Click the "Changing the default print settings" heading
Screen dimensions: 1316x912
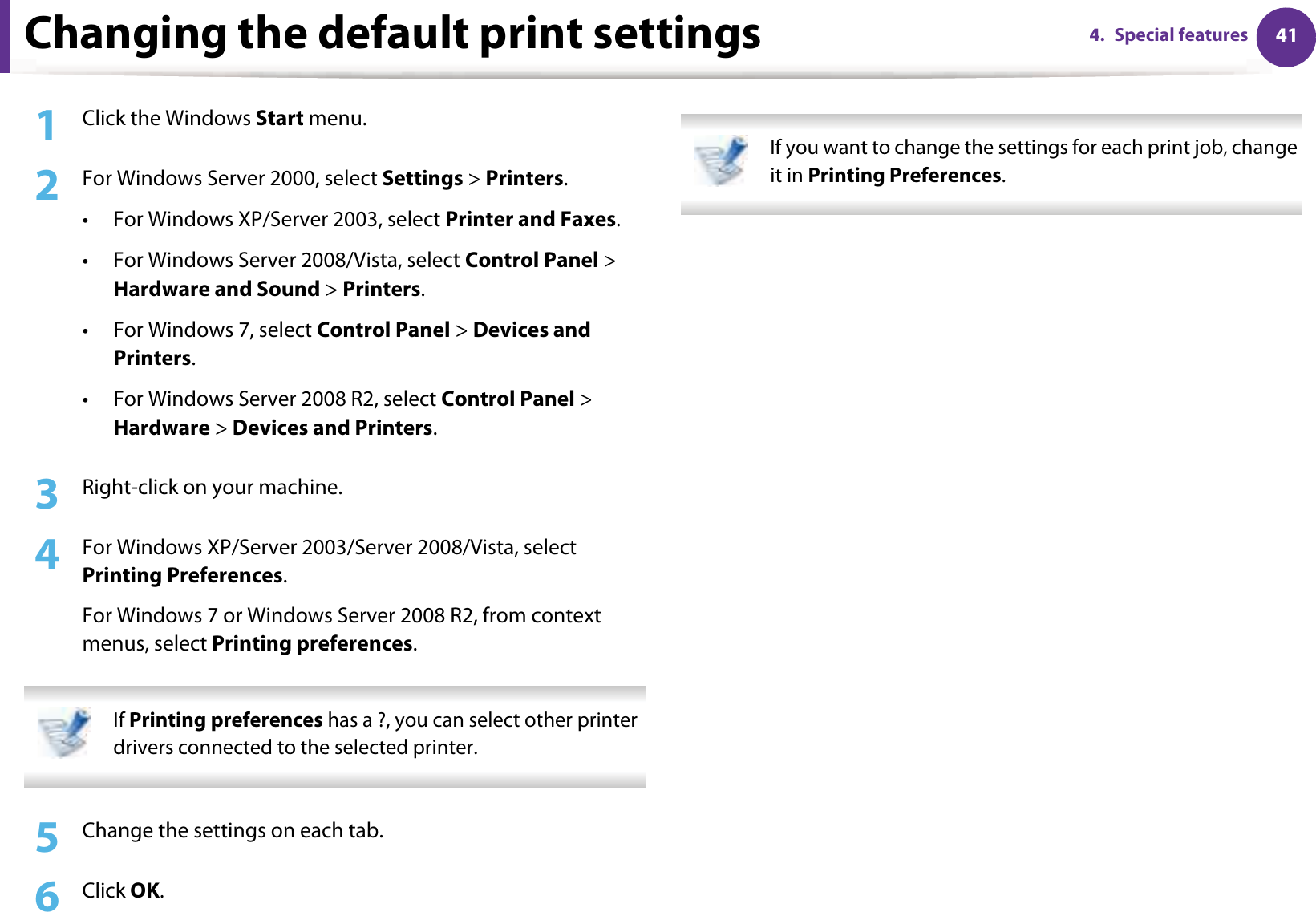pos(392,34)
